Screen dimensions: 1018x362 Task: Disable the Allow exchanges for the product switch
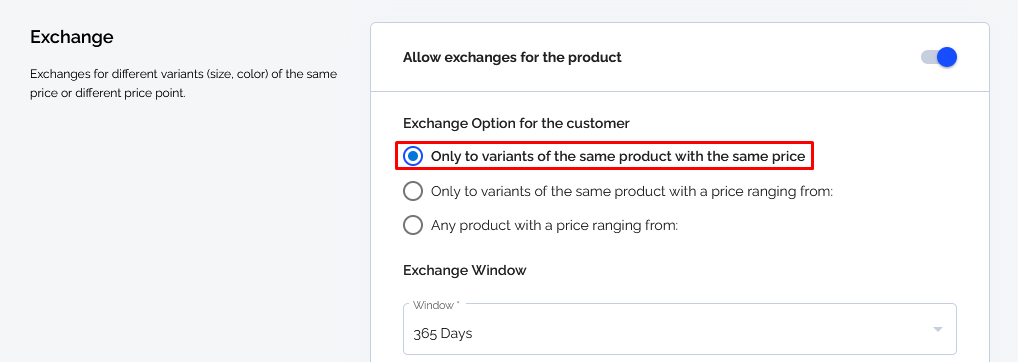(x=939, y=57)
